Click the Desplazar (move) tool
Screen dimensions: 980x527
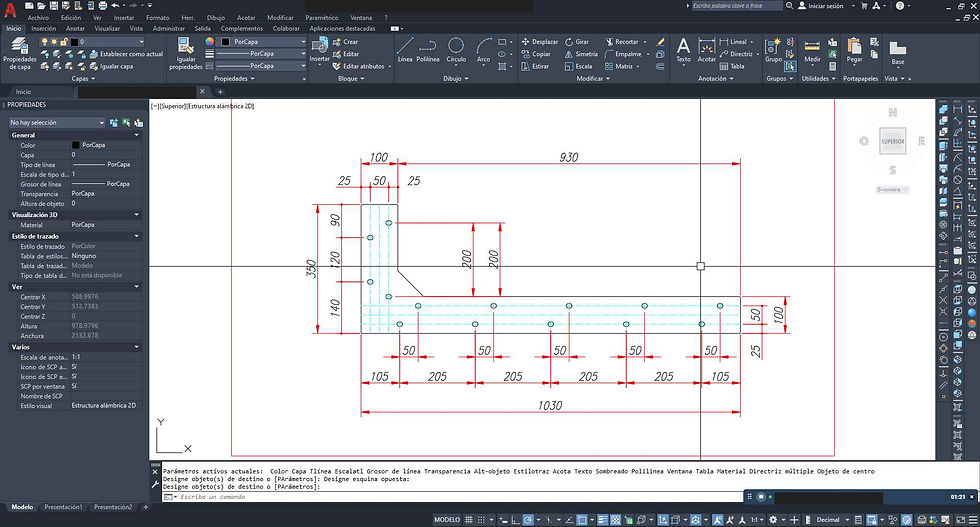pos(539,42)
